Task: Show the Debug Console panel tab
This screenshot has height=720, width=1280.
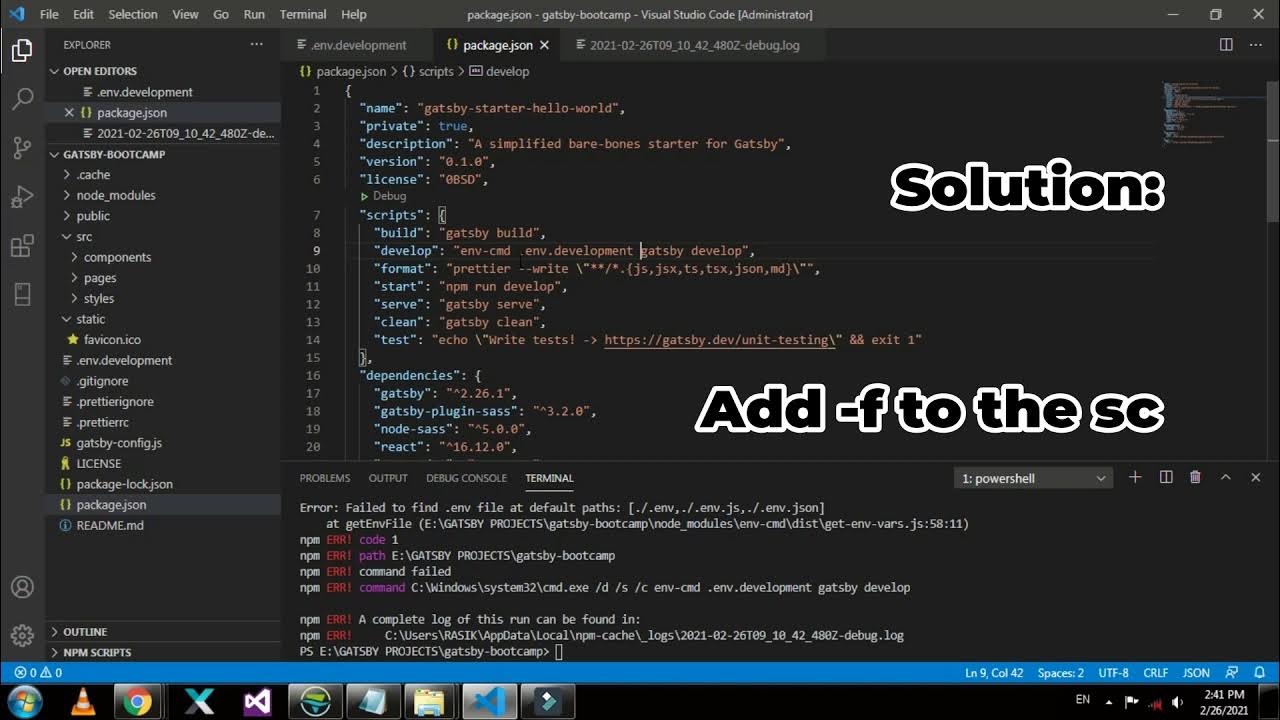Action: pyautogui.click(x=467, y=478)
